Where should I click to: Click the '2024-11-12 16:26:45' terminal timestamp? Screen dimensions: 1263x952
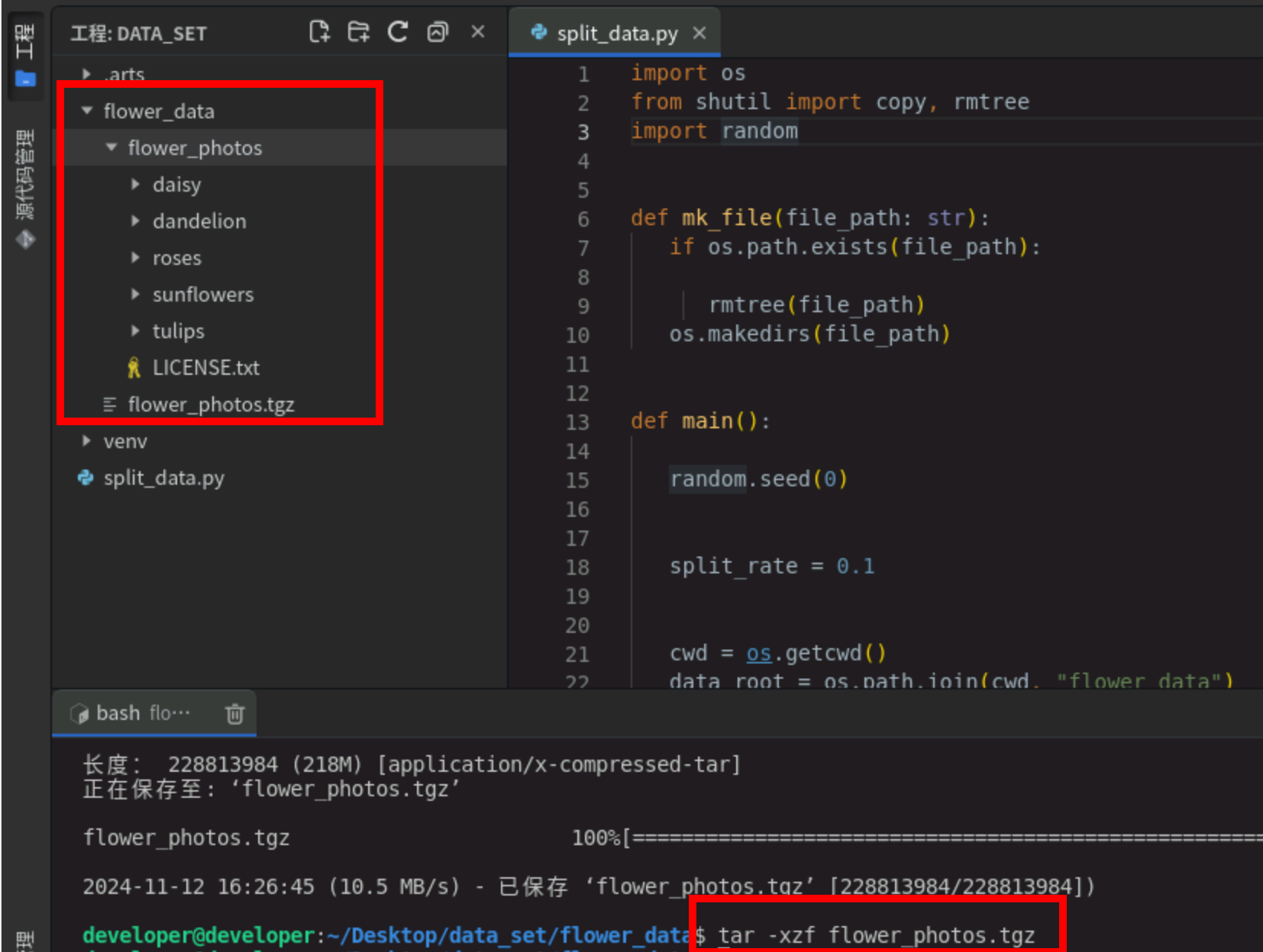tap(198, 887)
